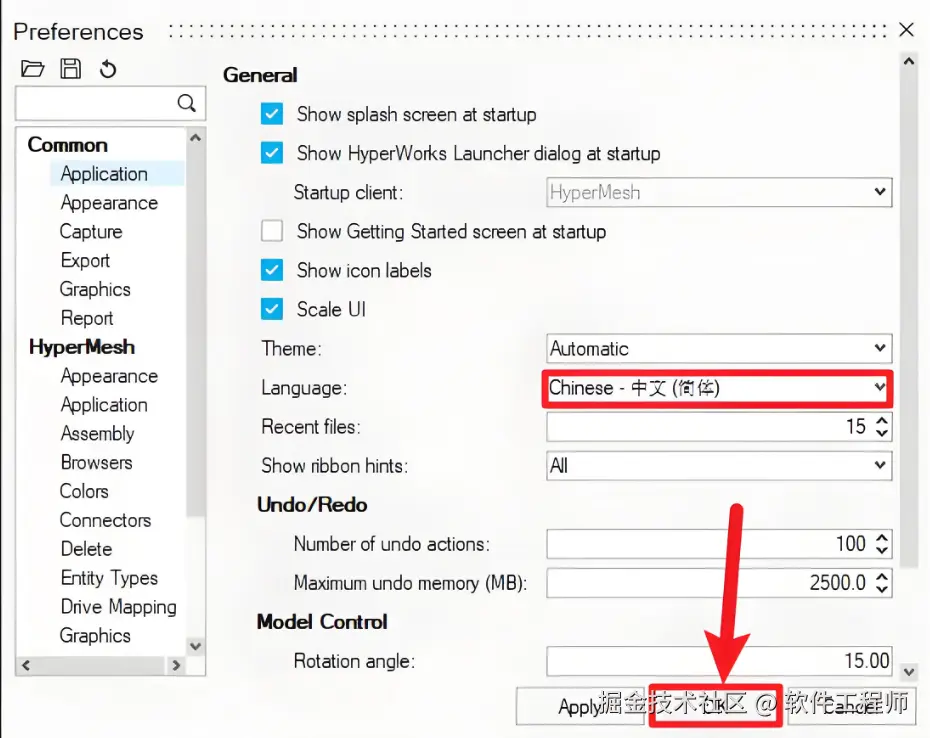This screenshot has height=738, width=930.
Task: Open the Language dropdown showing Chinese
Action: pos(718,388)
